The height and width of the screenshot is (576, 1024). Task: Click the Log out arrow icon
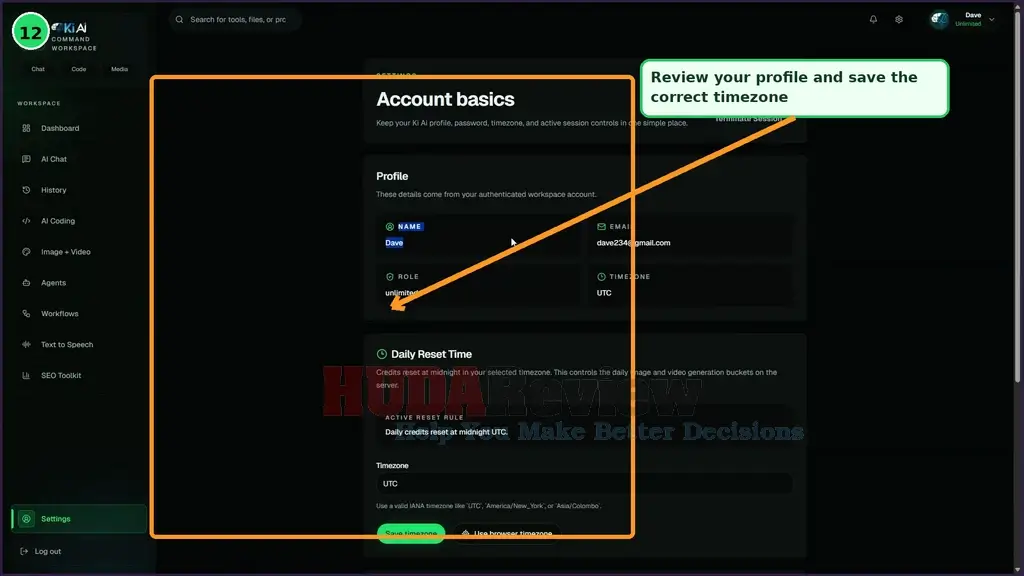(x=24, y=551)
